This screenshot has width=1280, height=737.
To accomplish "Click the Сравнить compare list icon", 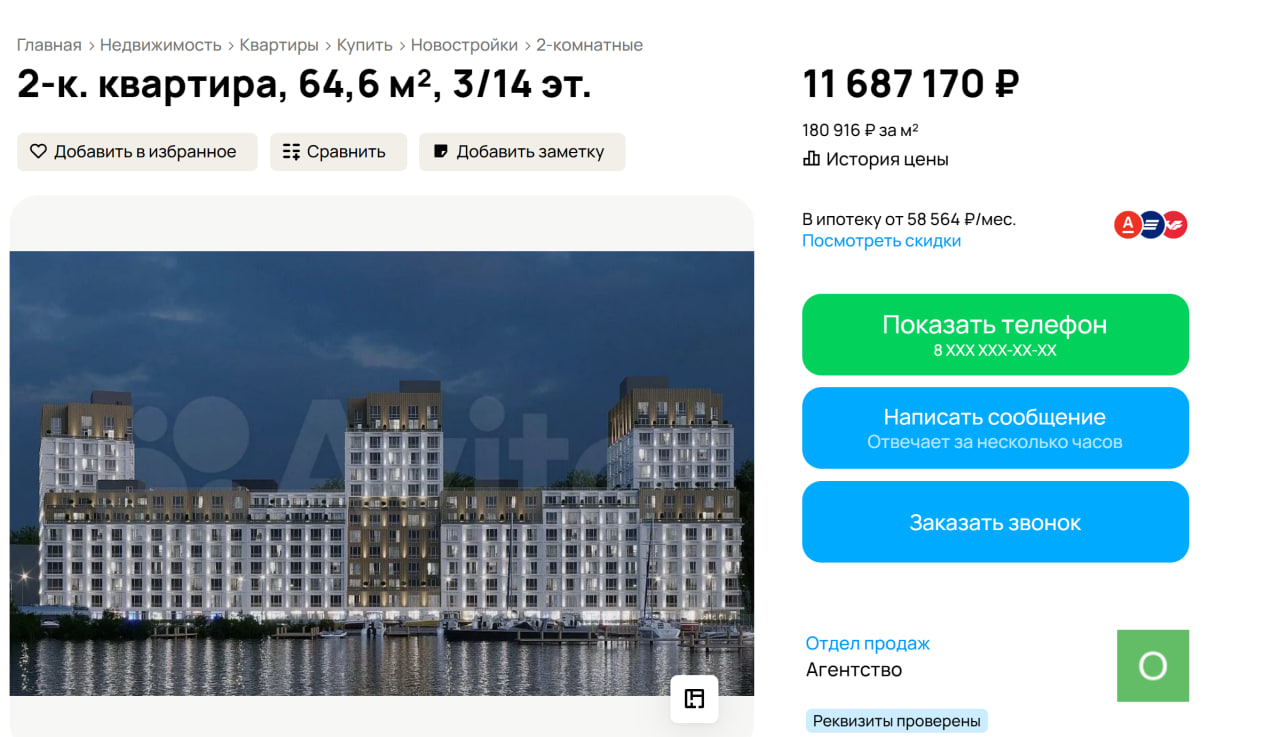I will pos(291,152).
